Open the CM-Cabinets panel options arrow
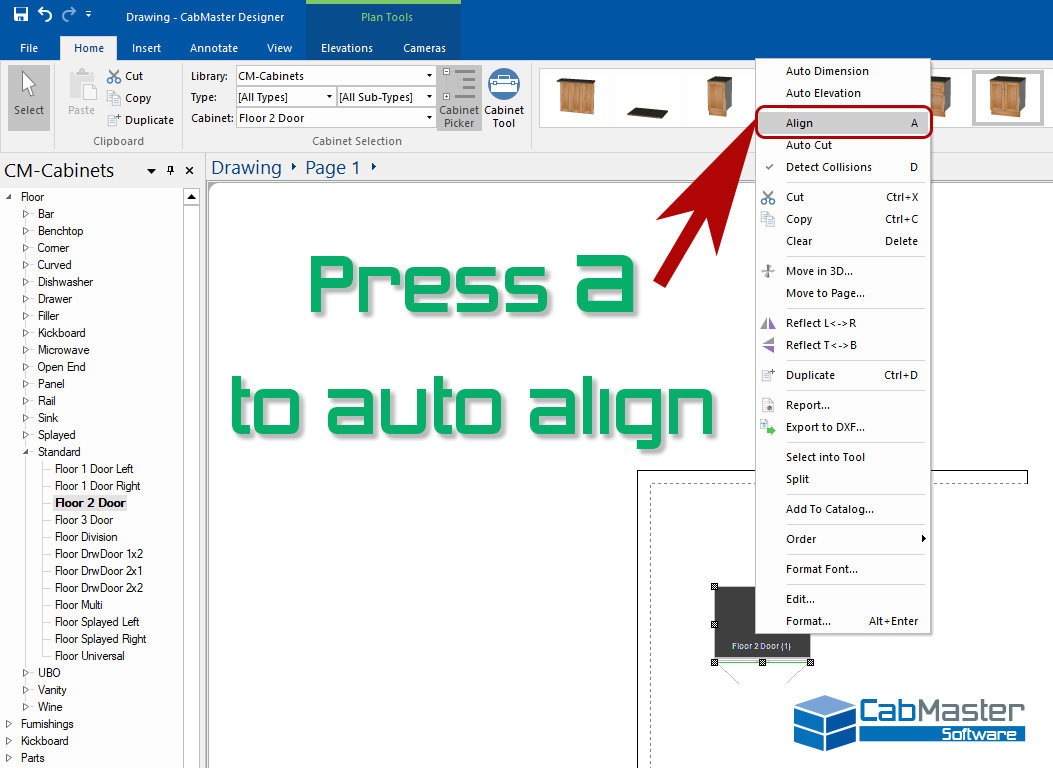Viewport: 1053px width, 768px height. (151, 171)
